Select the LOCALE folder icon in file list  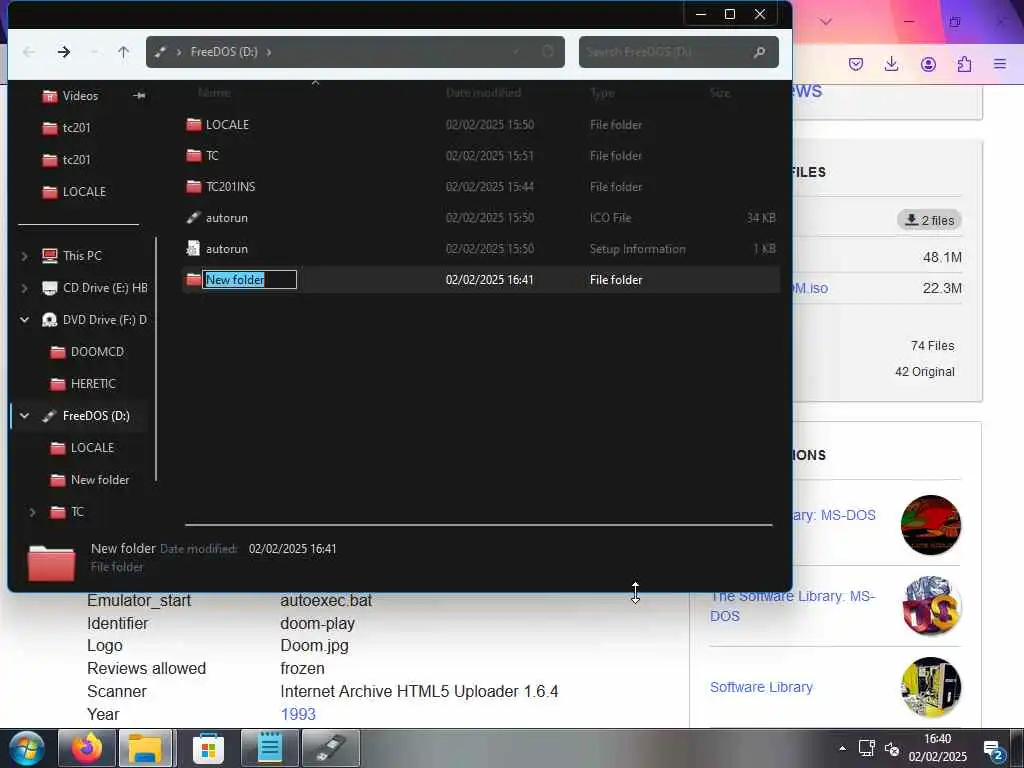point(193,125)
